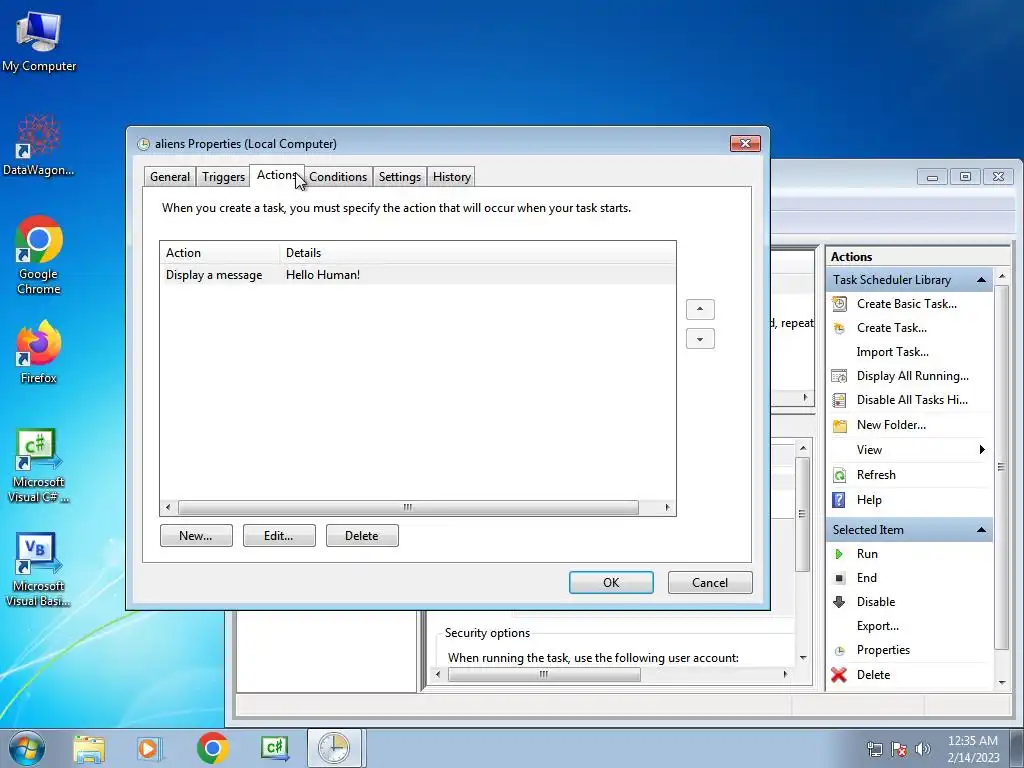Collapse the Selected Item section
The image size is (1024, 768).
click(981, 530)
